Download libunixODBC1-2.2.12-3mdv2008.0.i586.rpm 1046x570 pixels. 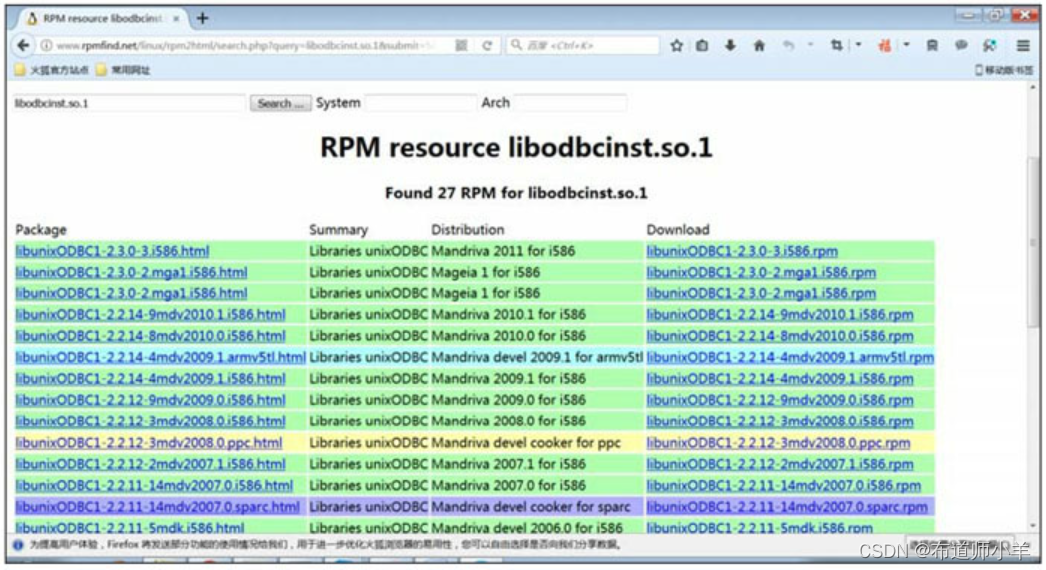tap(780, 421)
